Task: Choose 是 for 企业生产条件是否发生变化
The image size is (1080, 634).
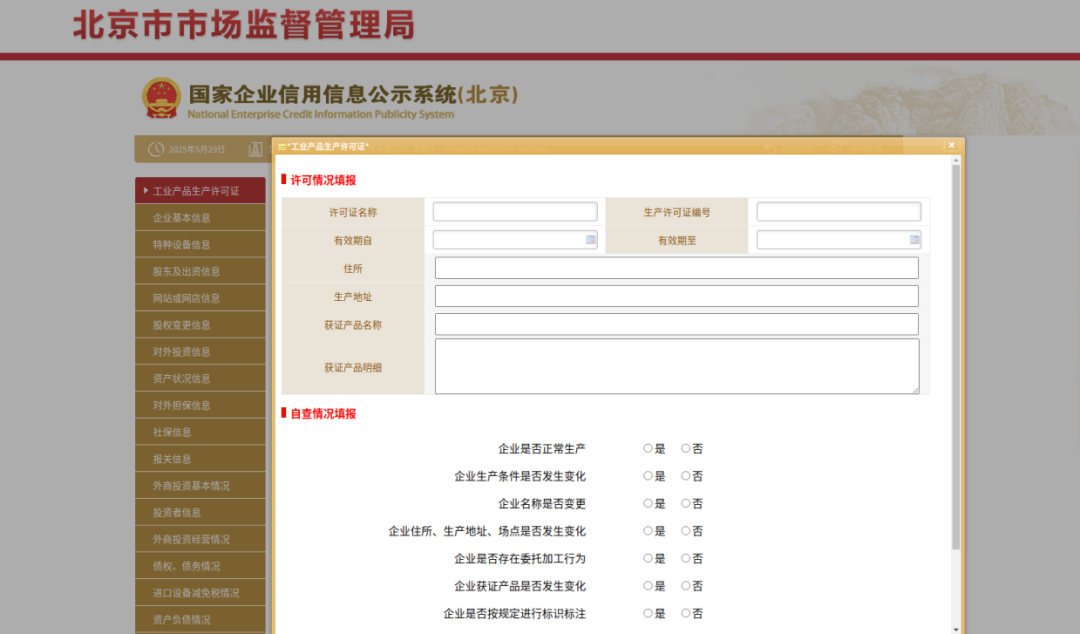Action: coord(647,476)
